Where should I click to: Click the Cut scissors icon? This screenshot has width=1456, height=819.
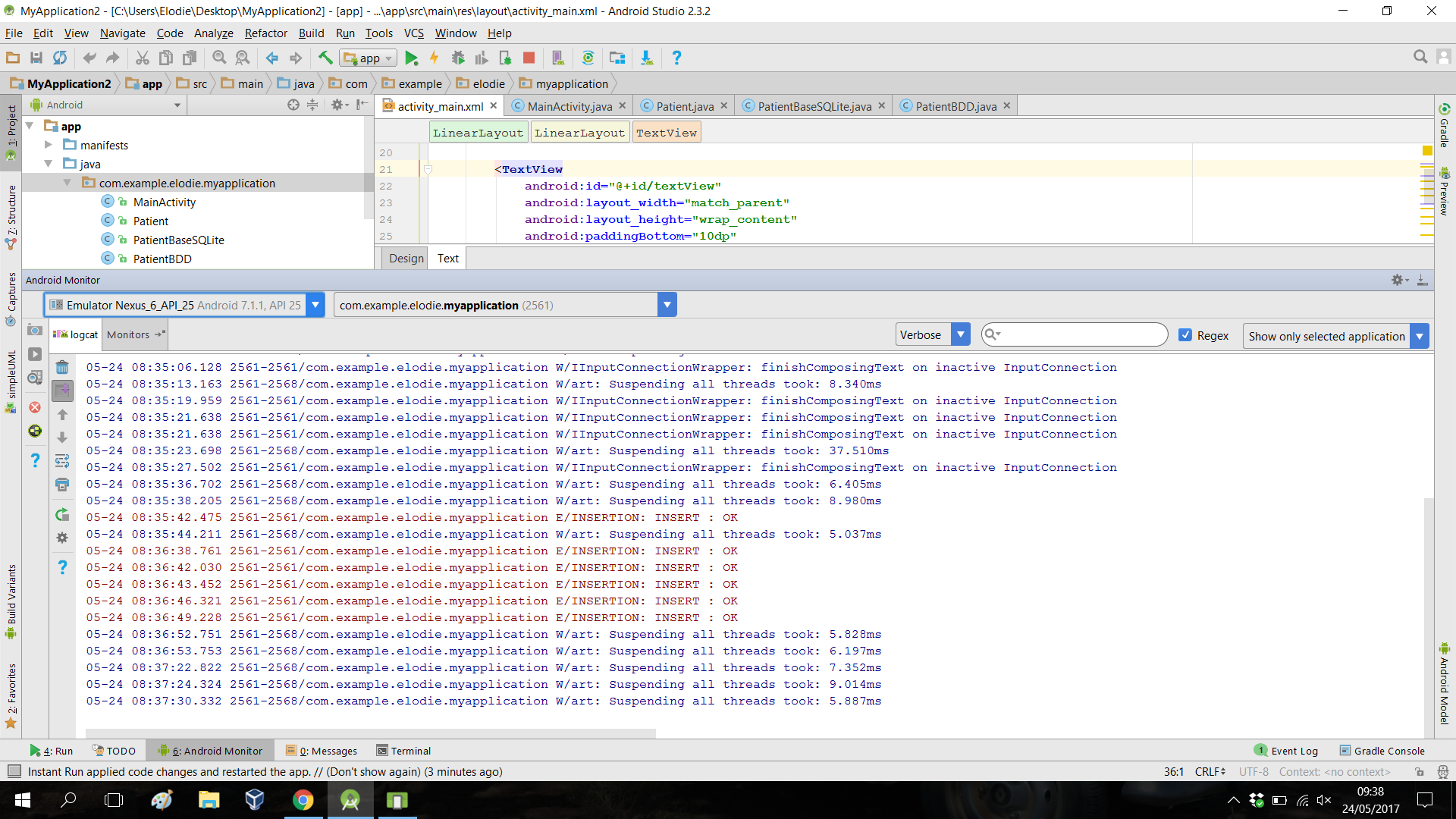pyautogui.click(x=142, y=58)
